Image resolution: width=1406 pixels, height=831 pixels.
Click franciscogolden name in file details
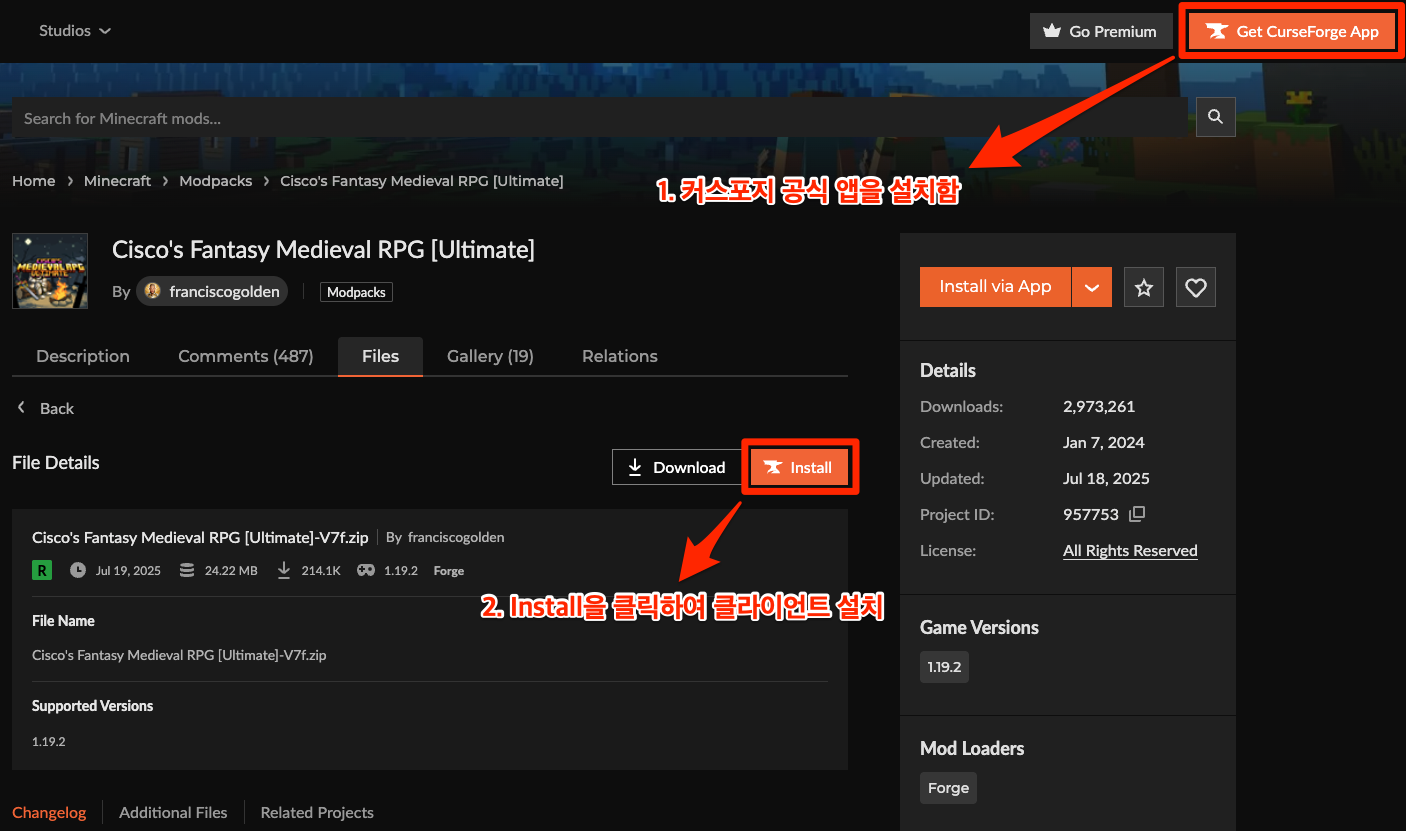tap(455, 538)
